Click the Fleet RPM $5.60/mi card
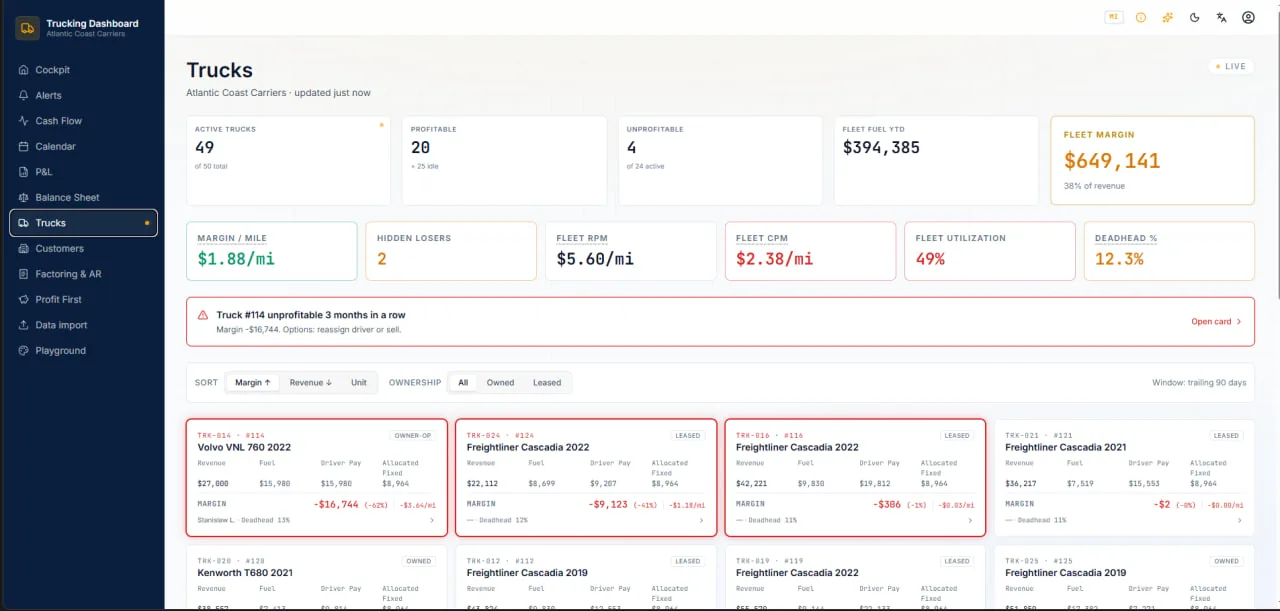The image size is (1280, 611). click(631, 251)
